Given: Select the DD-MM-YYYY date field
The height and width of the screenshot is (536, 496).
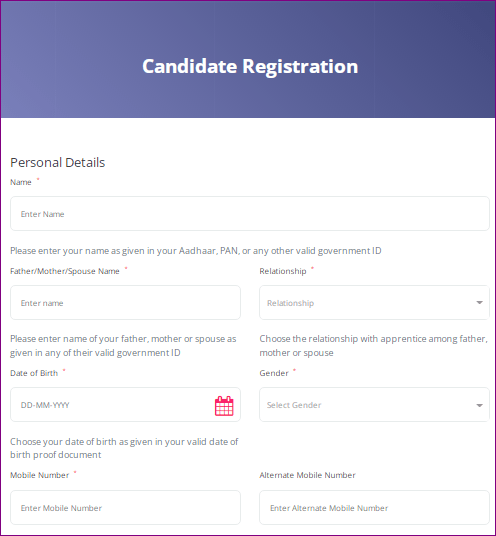Looking at the screenshot, I should click(125, 404).
